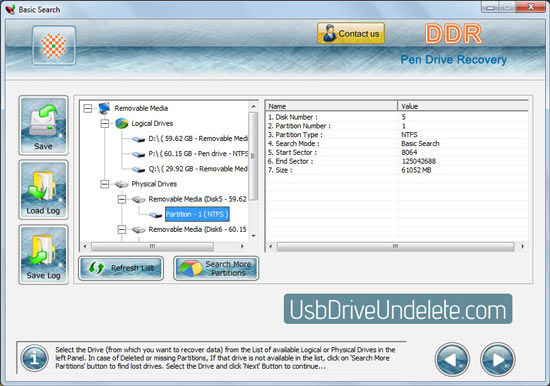Click the '125042688' value cell
The height and width of the screenshot is (386, 550).
pyautogui.click(x=418, y=161)
